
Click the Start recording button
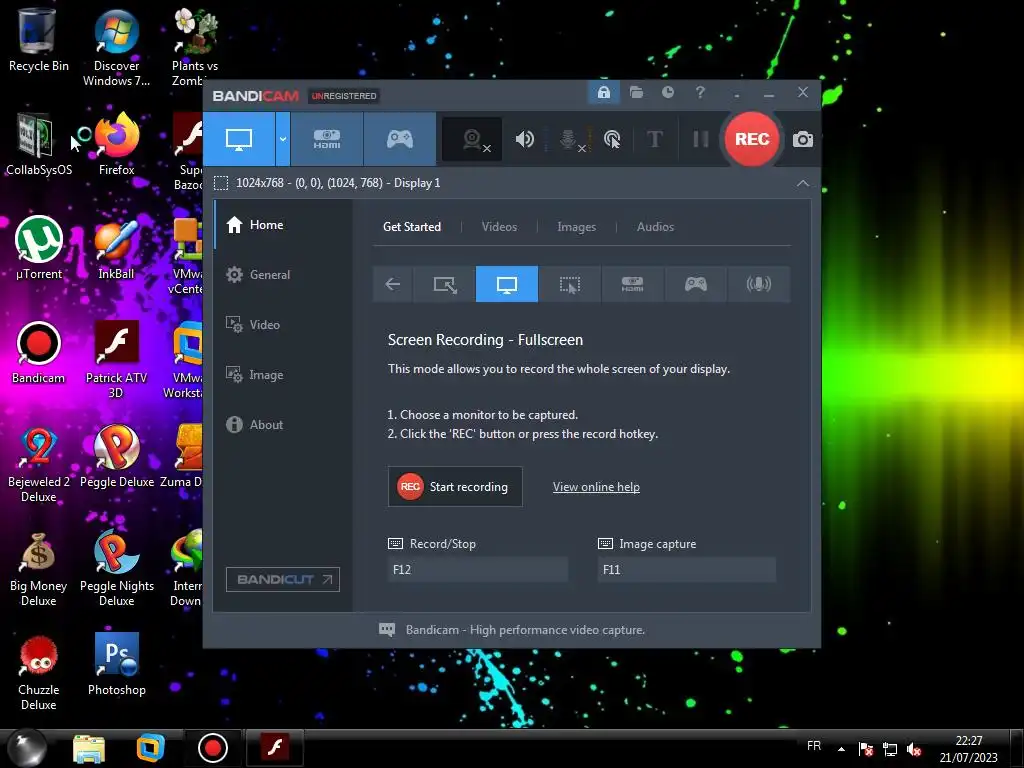click(x=455, y=487)
